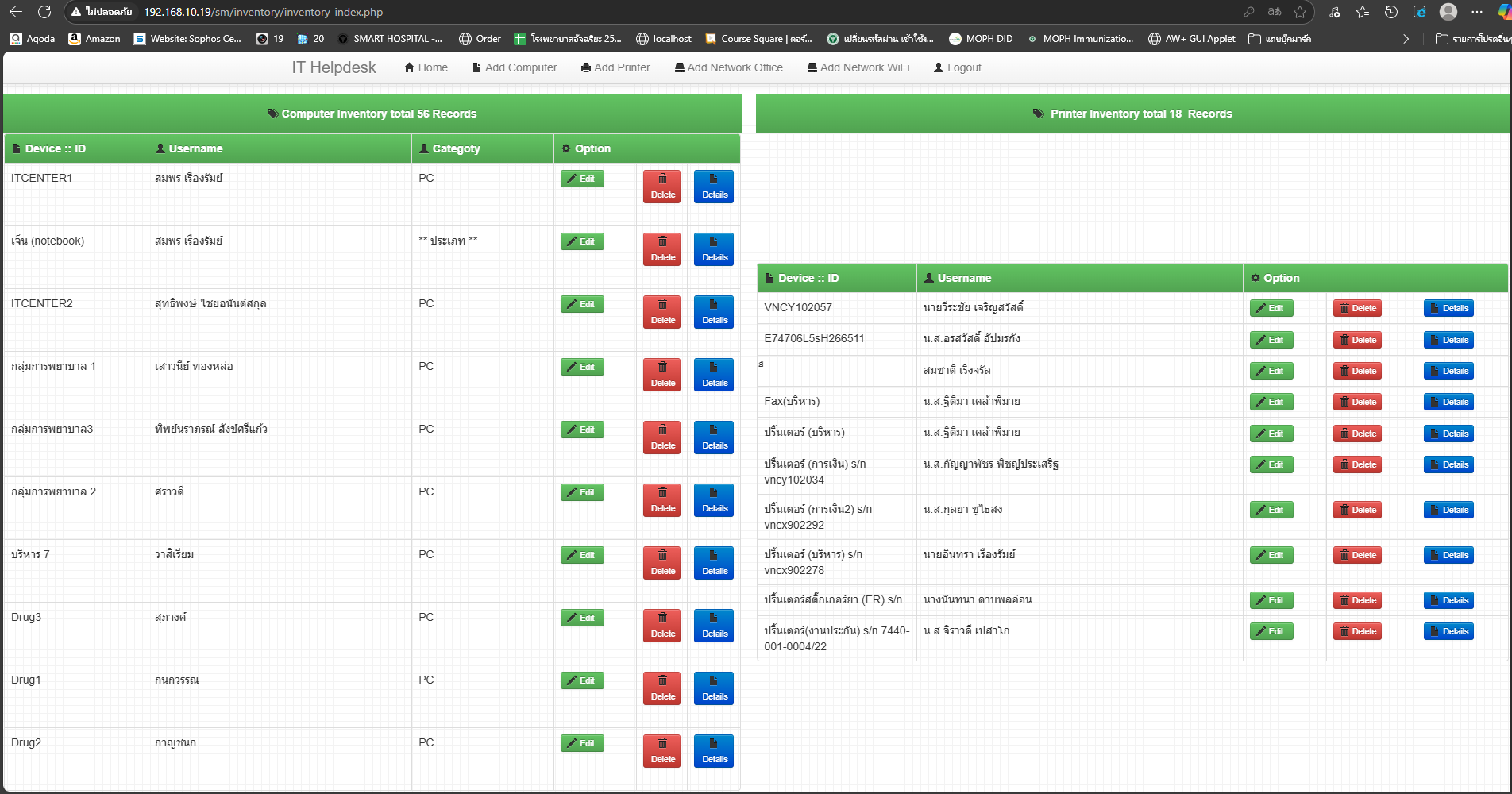Open Add Computer menu item
Image resolution: width=1512 pixels, height=794 pixels.
pyautogui.click(x=515, y=67)
